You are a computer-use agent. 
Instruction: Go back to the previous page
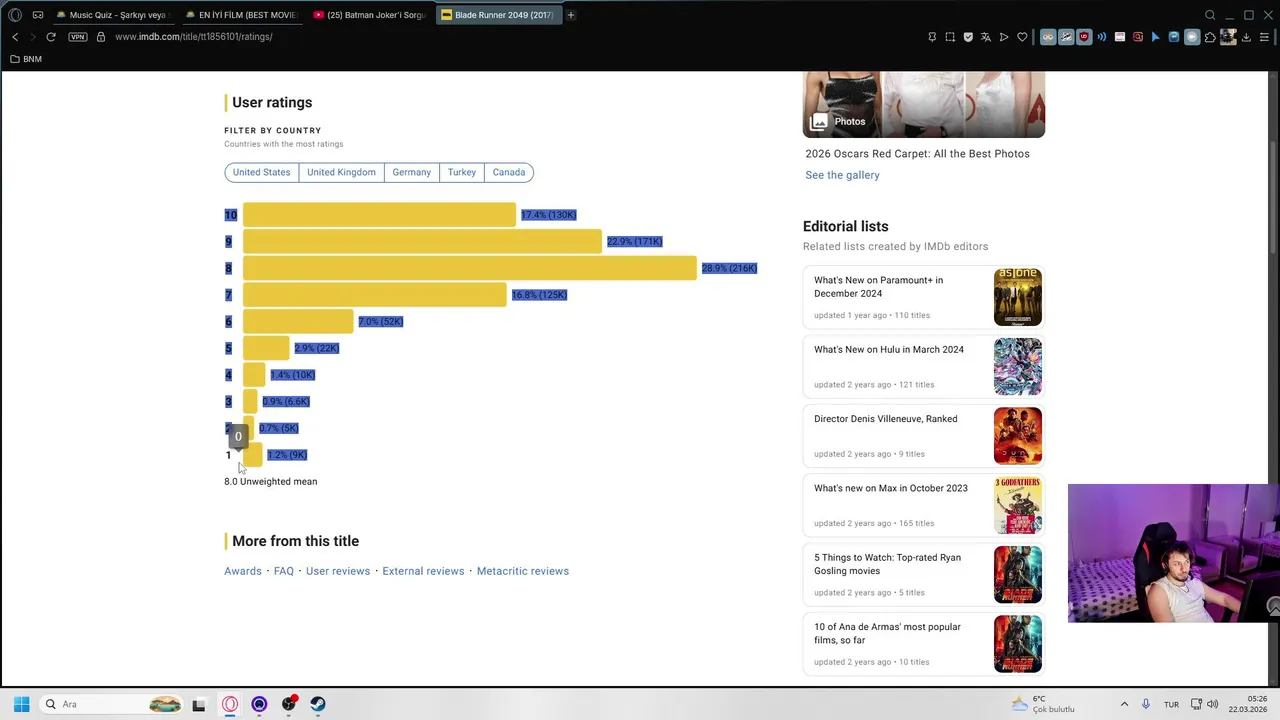[15, 37]
